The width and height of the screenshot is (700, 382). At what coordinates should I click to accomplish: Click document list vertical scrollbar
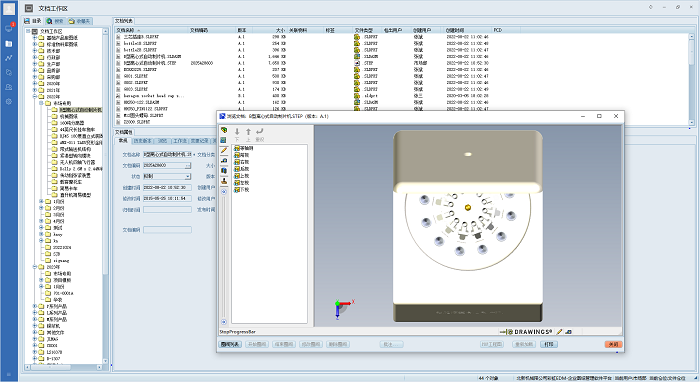pos(692,79)
